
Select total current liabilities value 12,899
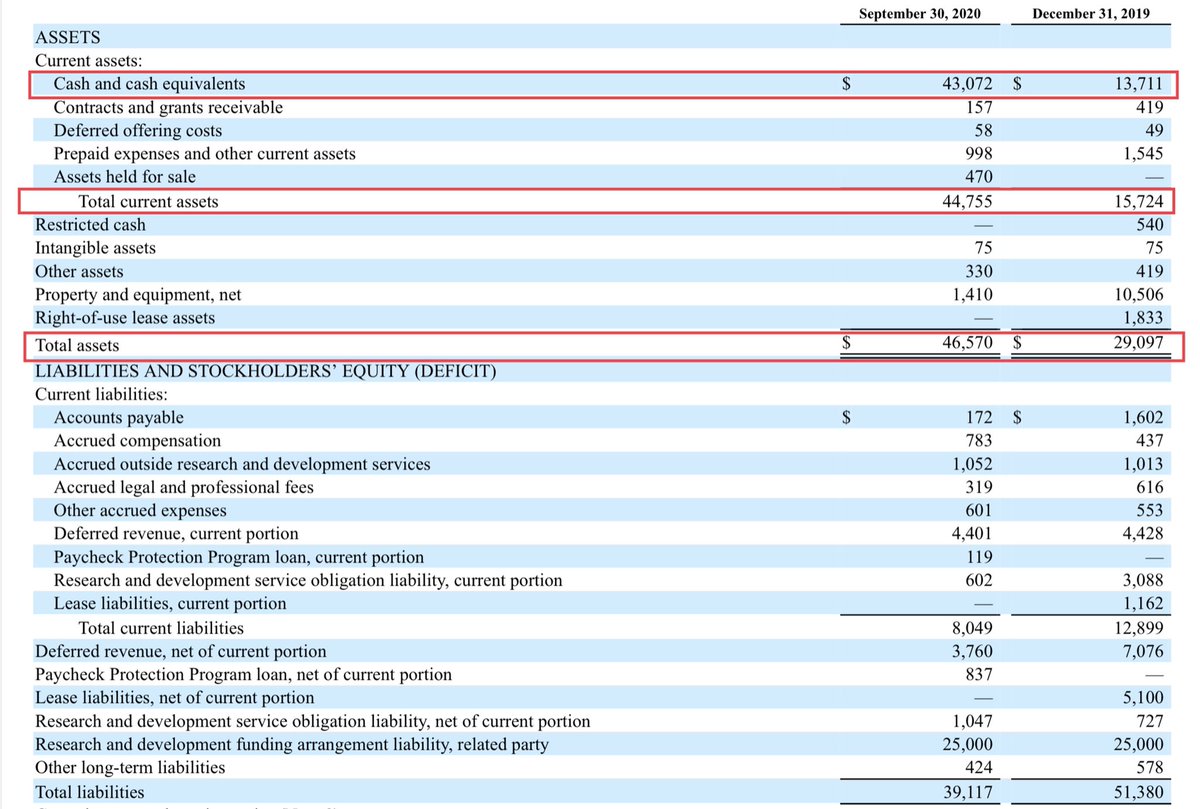(1138, 628)
